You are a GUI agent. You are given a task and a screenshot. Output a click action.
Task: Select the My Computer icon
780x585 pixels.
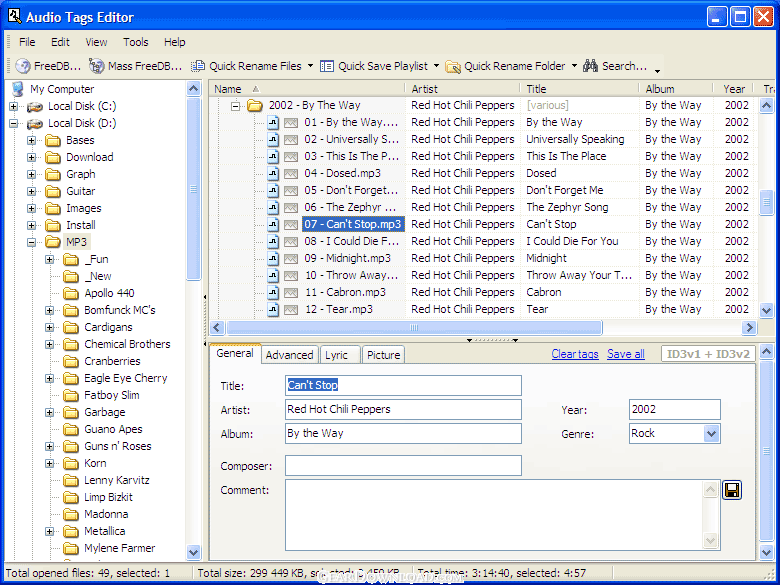coord(18,89)
